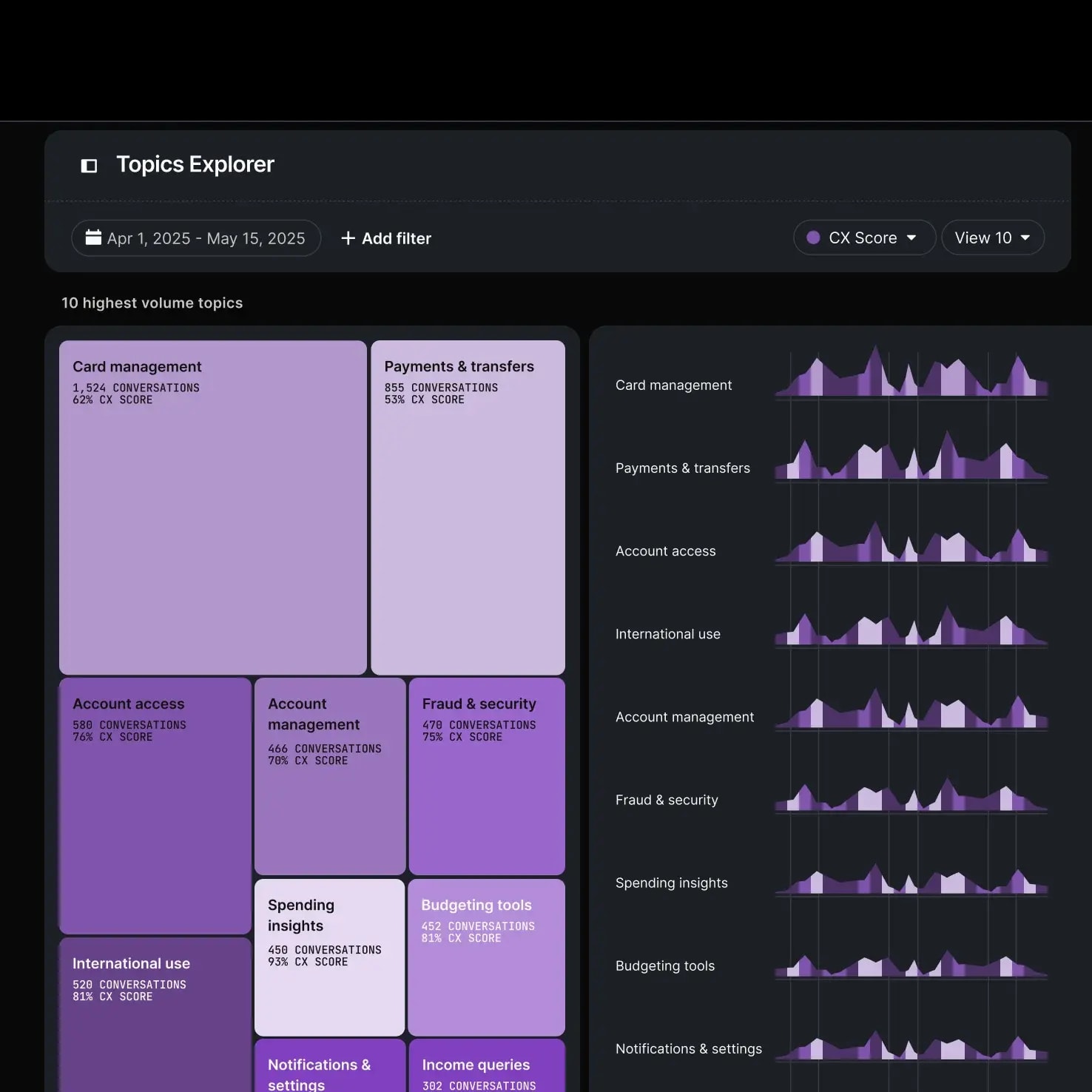The height and width of the screenshot is (1092, 1092).
Task: Click the Topics Explorer panel icon
Action: coord(89,165)
